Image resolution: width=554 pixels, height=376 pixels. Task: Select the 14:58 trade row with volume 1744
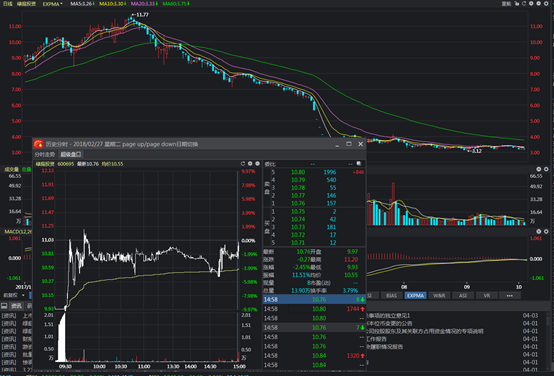pyautogui.click(x=314, y=309)
